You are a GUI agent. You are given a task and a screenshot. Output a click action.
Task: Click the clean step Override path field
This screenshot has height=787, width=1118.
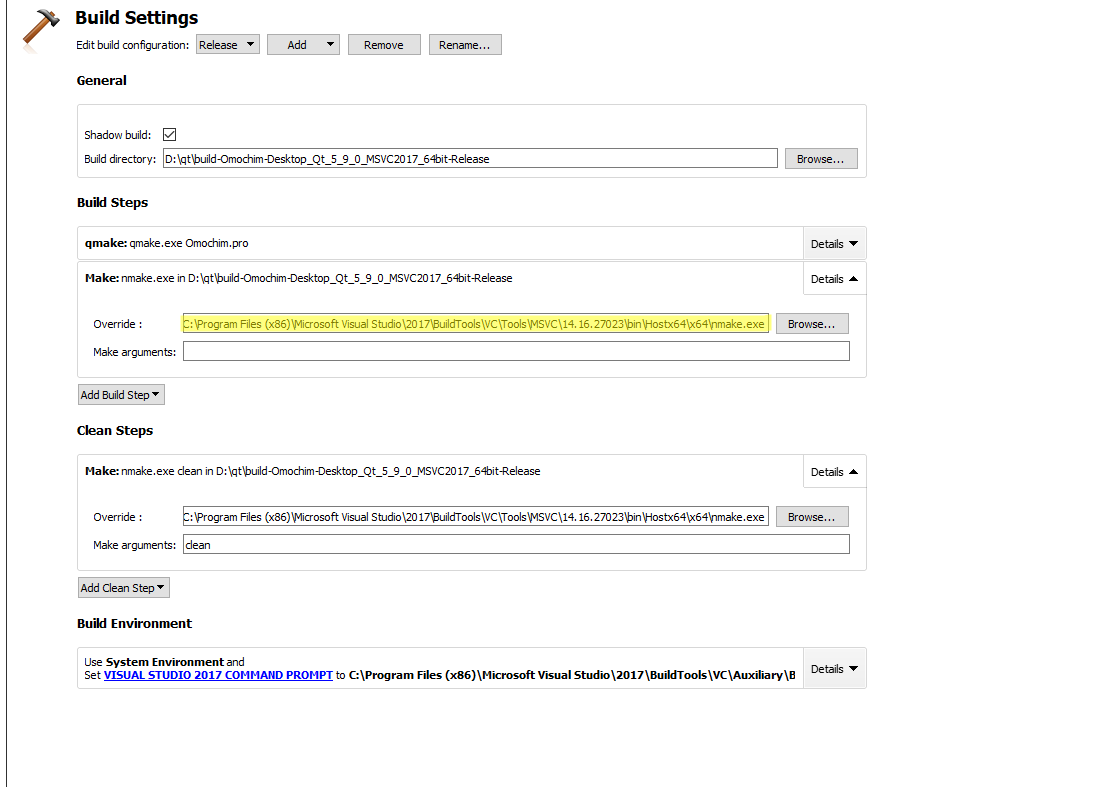click(475, 517)
